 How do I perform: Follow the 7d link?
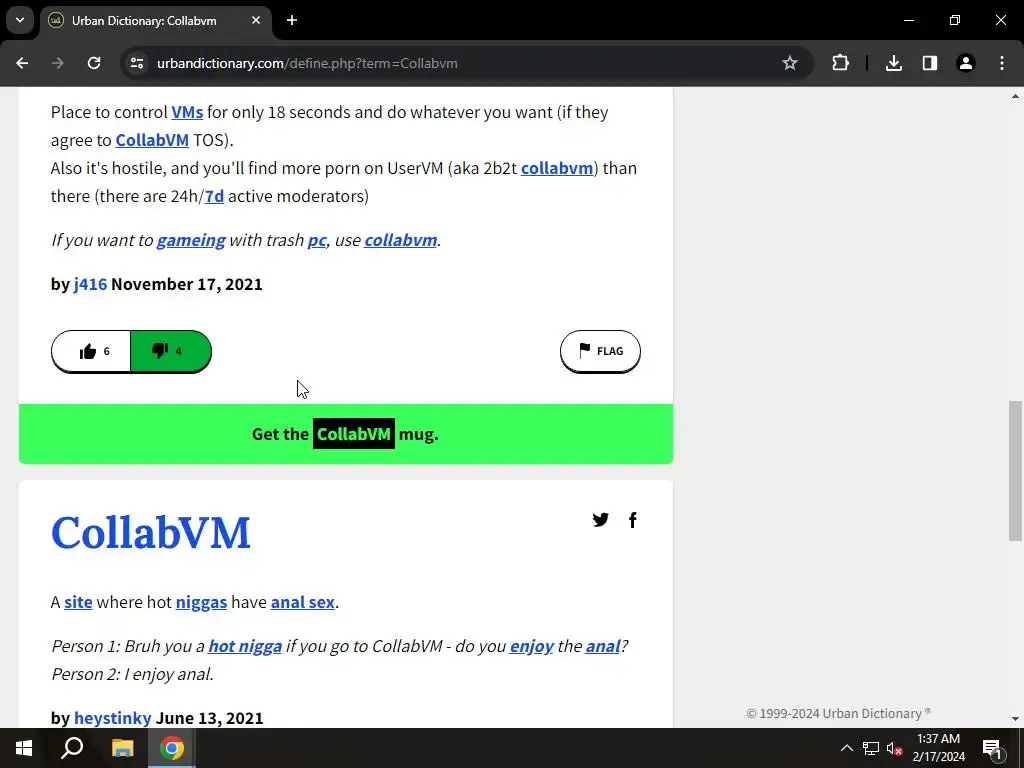(214, 197)
